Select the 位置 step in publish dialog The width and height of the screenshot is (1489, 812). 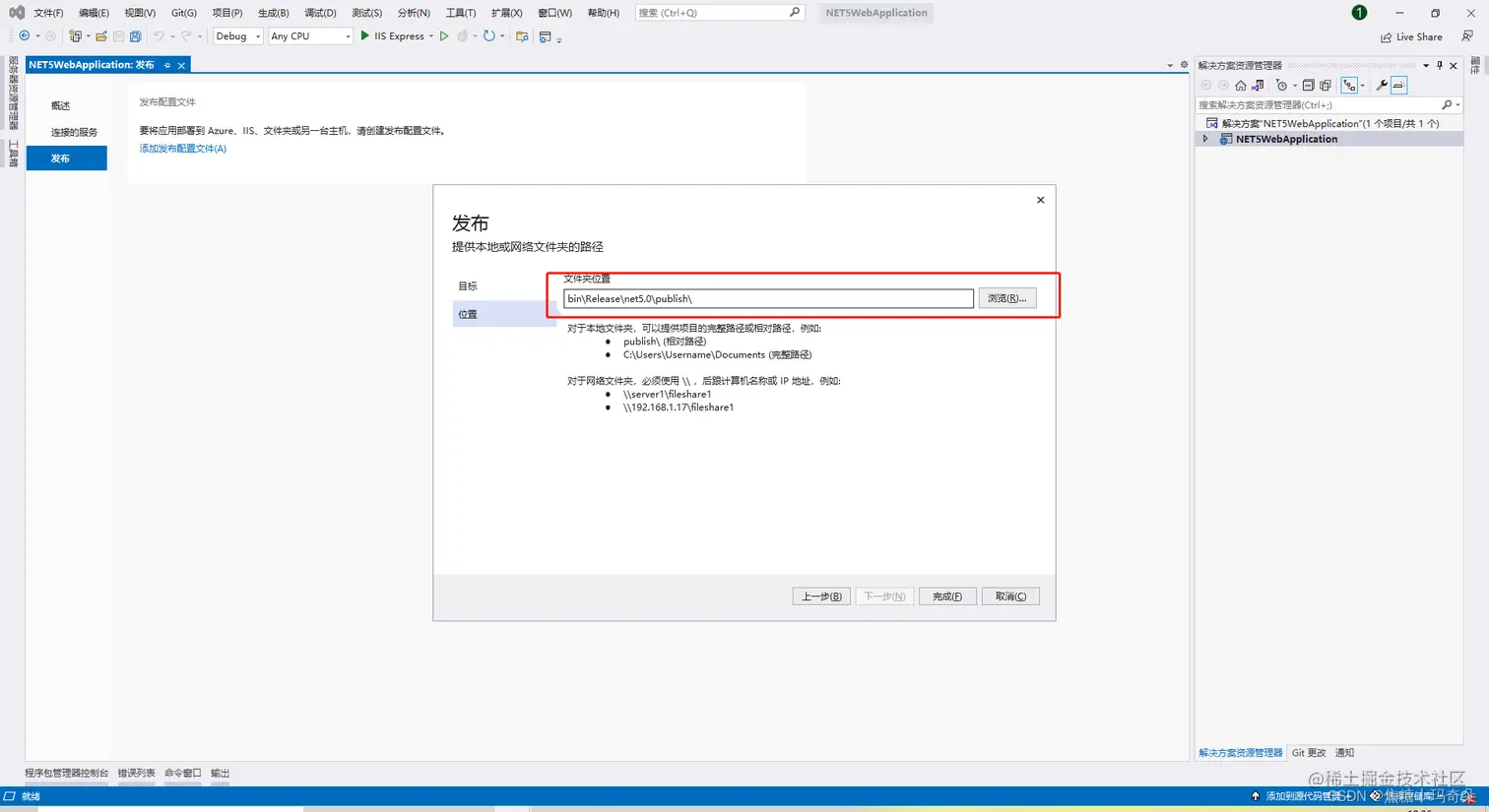tap(502, 314)
